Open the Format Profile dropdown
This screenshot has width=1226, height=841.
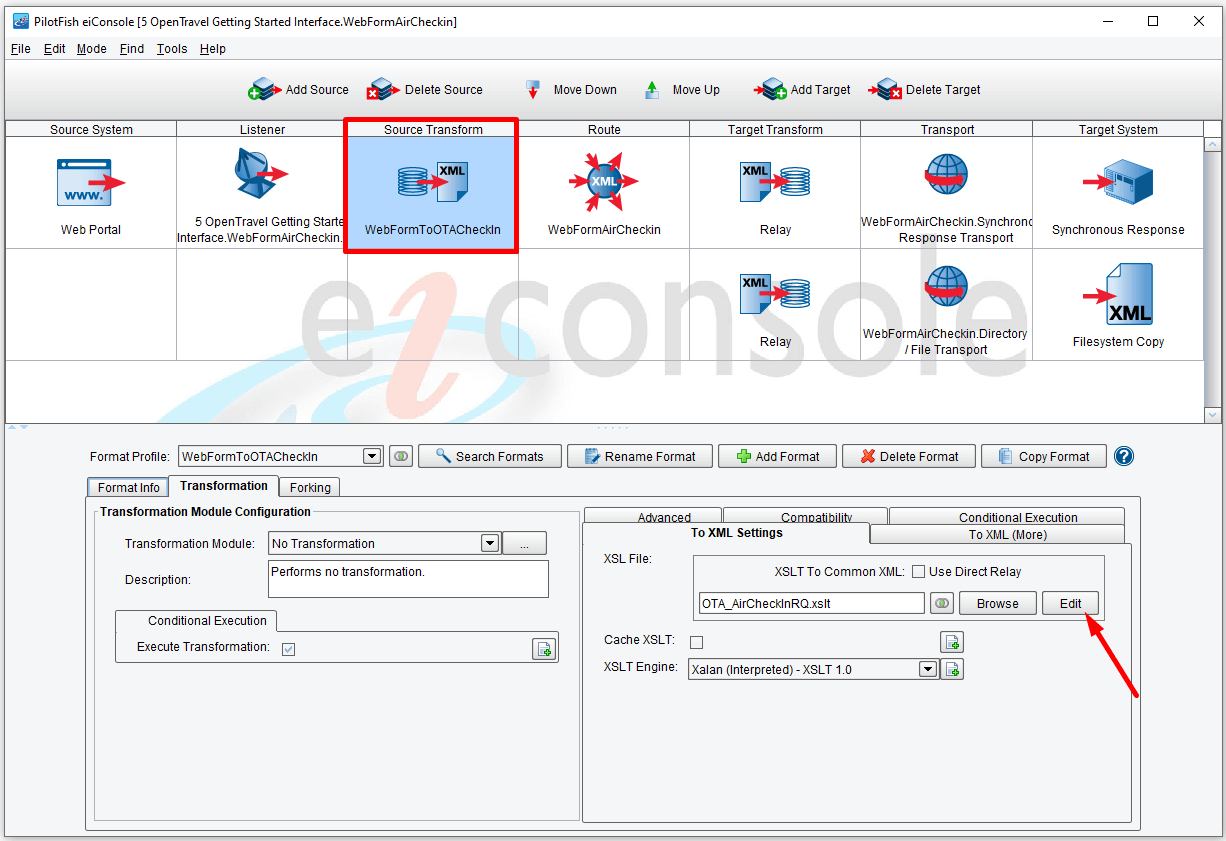pyautogui.click(x=372, y=456)
